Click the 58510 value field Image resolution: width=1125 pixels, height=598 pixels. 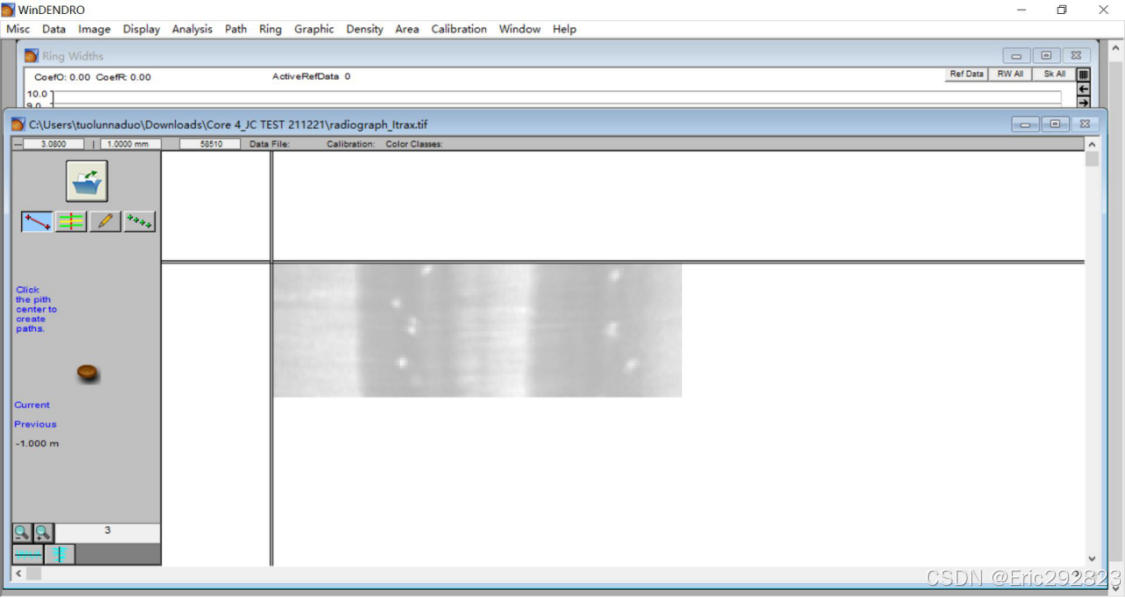pos(210,144)
